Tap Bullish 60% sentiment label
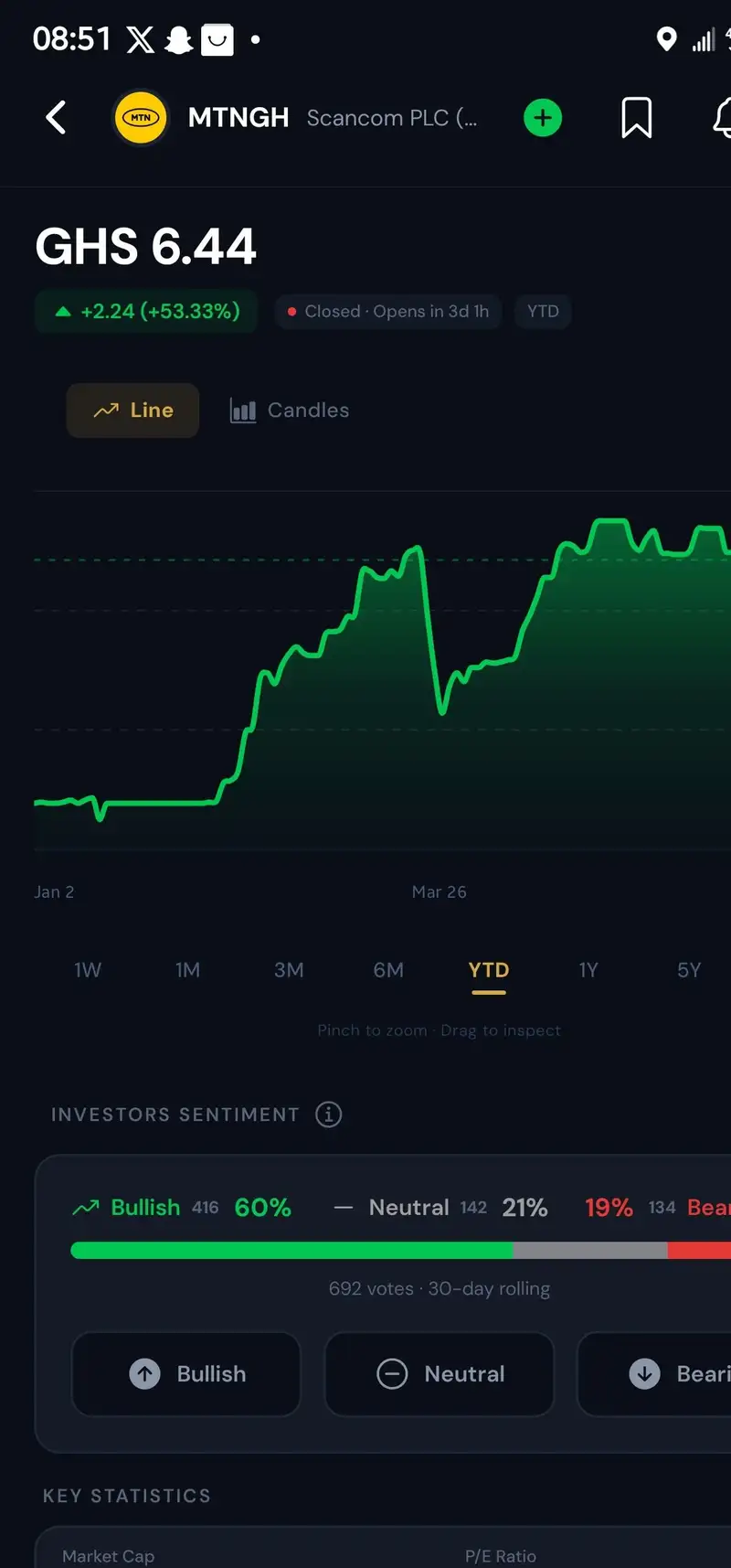The width and height of the screenshot is (731, 1568). [182, 1208]
